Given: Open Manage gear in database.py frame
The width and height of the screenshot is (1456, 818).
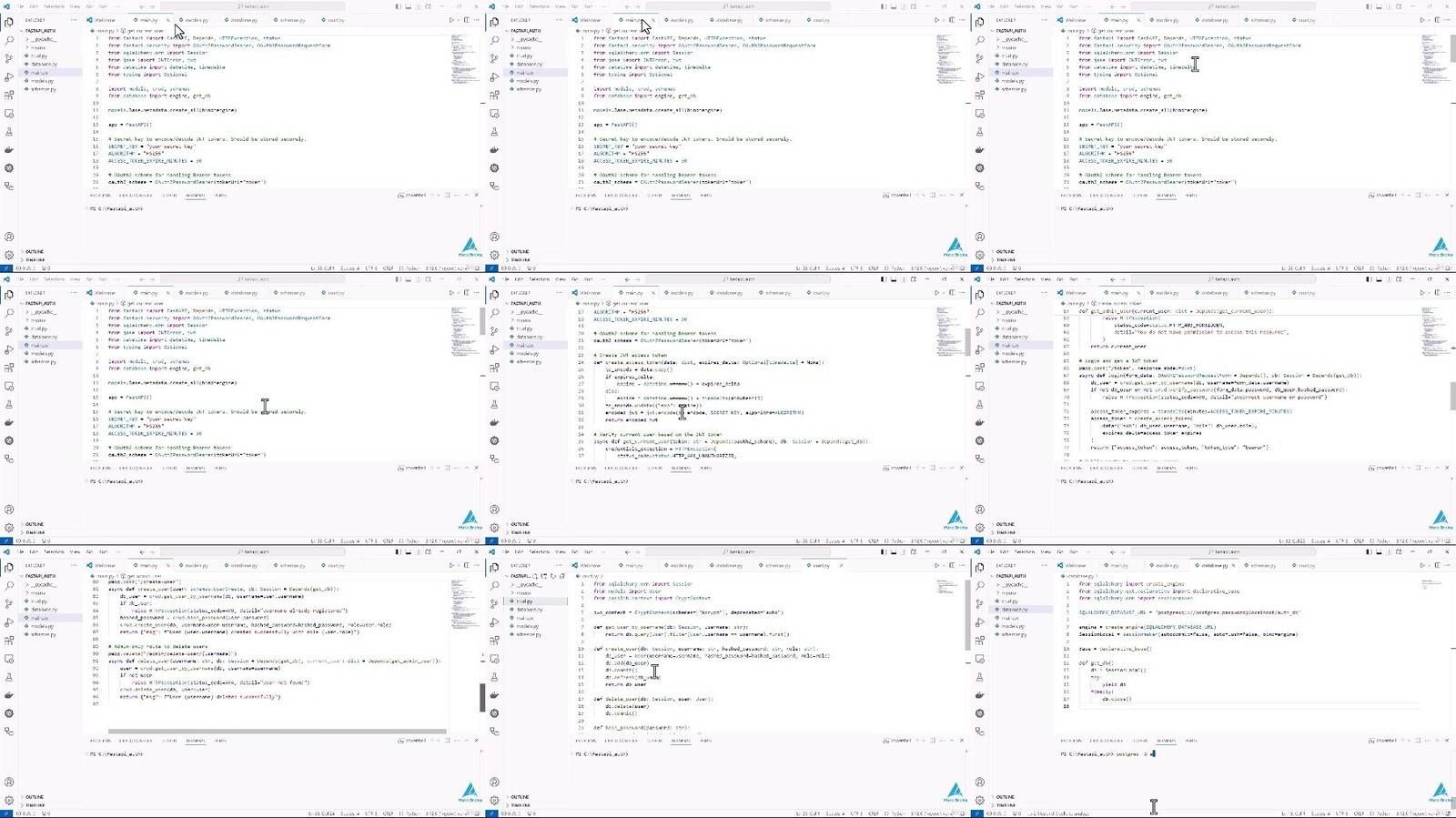Looking at the screenshot, I should tap(980, 801).
